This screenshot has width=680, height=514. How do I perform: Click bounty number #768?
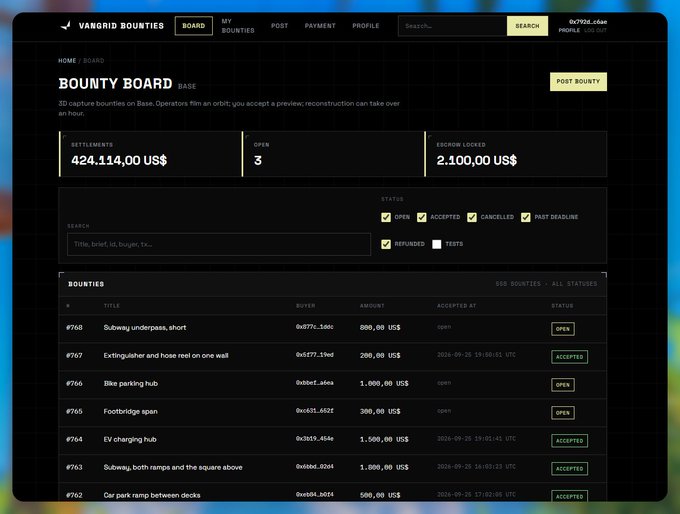(74, 327)
